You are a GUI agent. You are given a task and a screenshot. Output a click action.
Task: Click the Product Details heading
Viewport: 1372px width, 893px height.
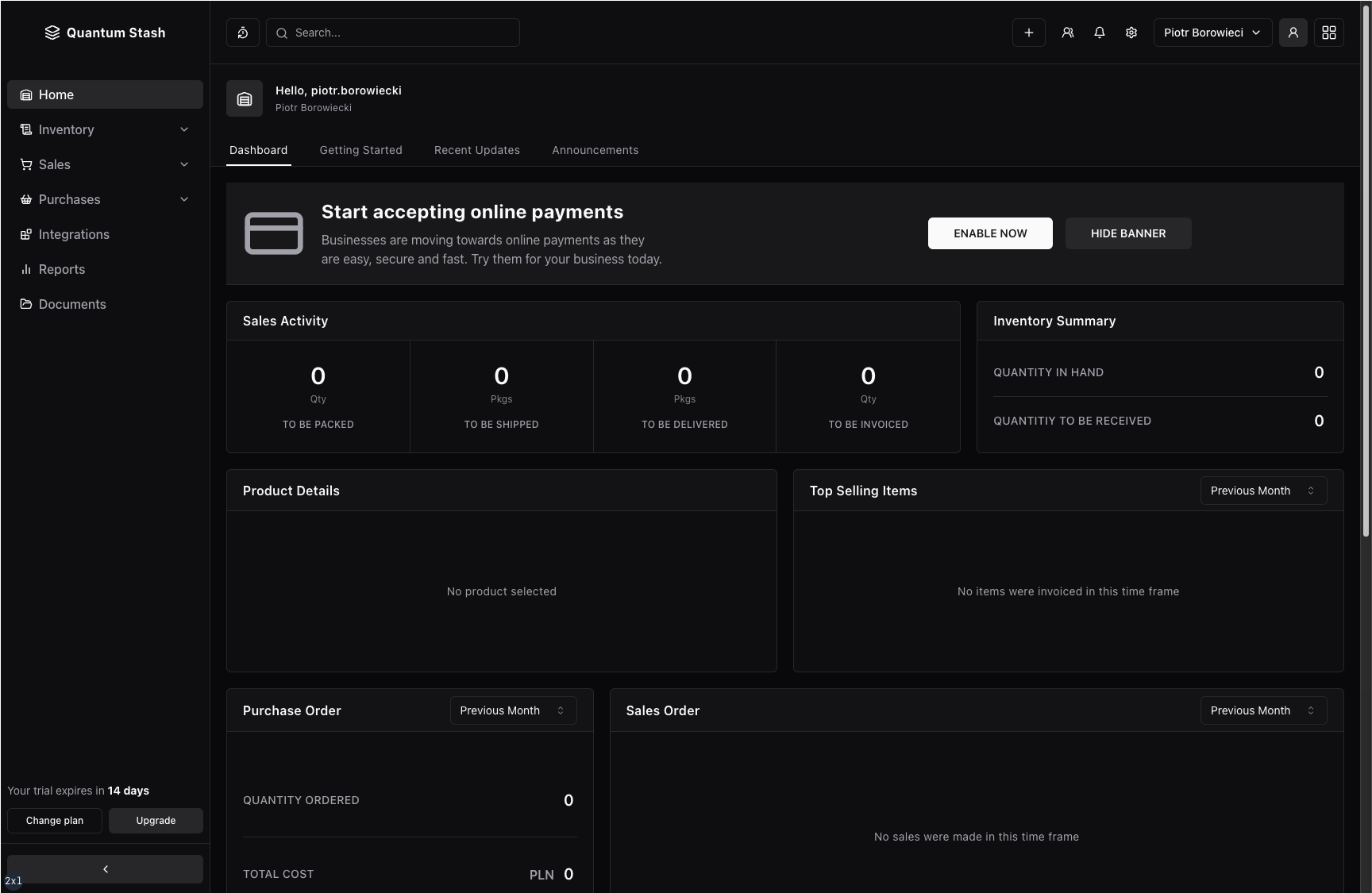291,491
